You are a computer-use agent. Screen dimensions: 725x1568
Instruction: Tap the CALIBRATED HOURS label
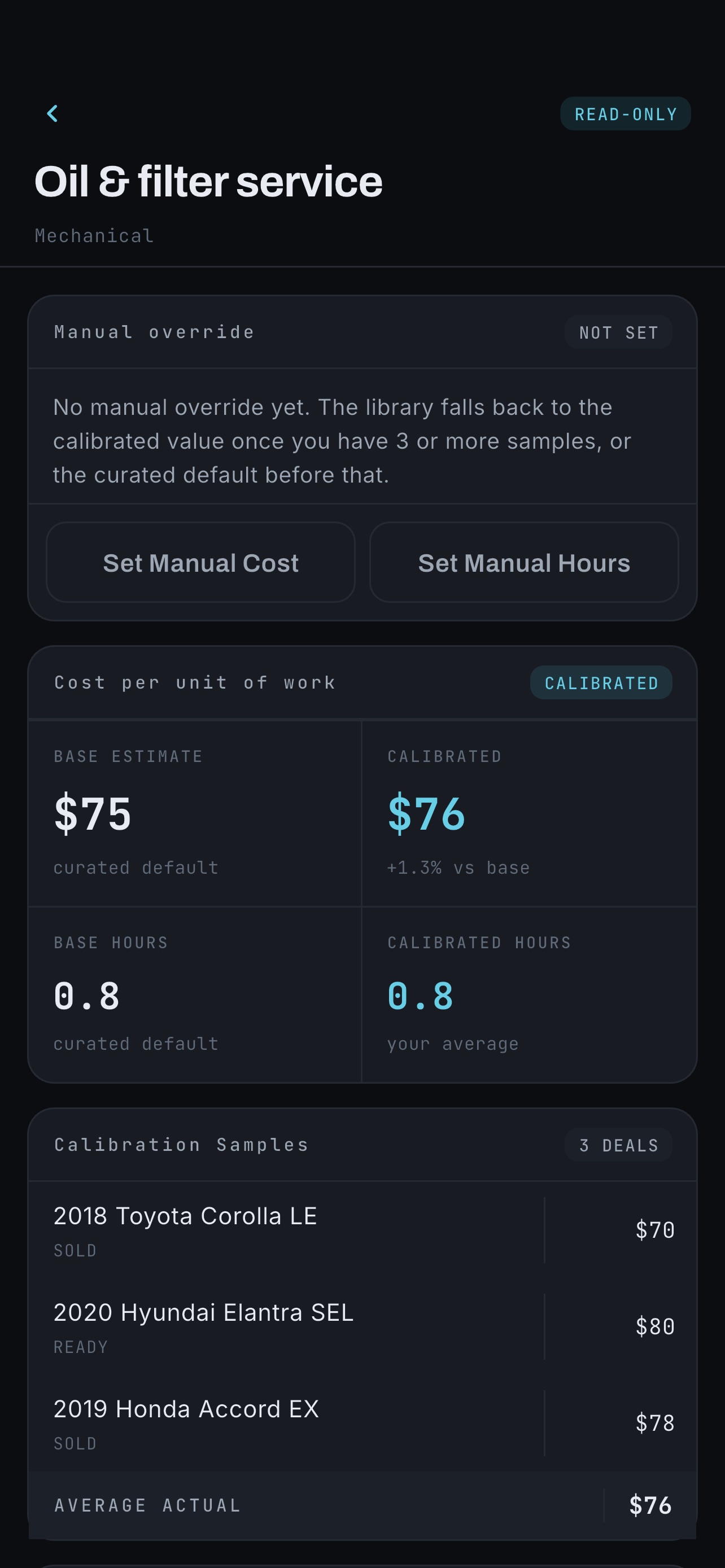point(480,943)
